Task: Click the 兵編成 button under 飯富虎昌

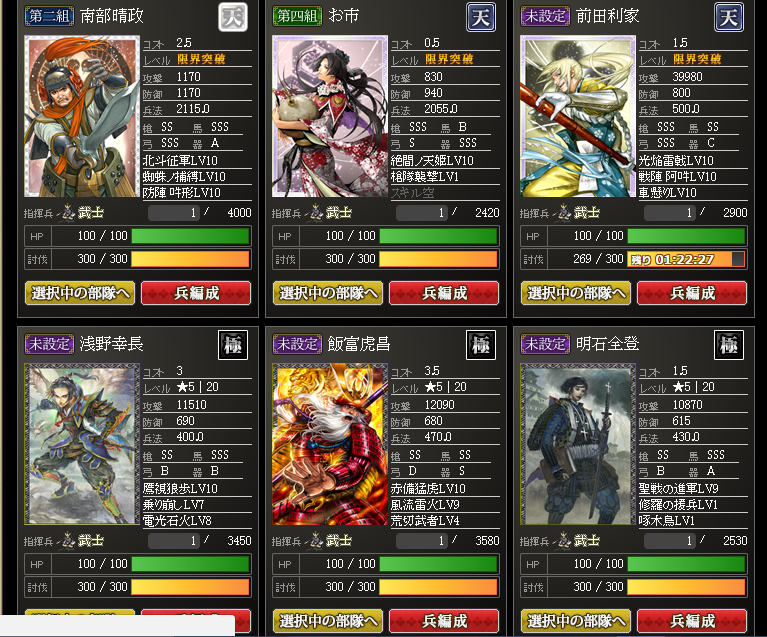Action: [x=444, y=621]
